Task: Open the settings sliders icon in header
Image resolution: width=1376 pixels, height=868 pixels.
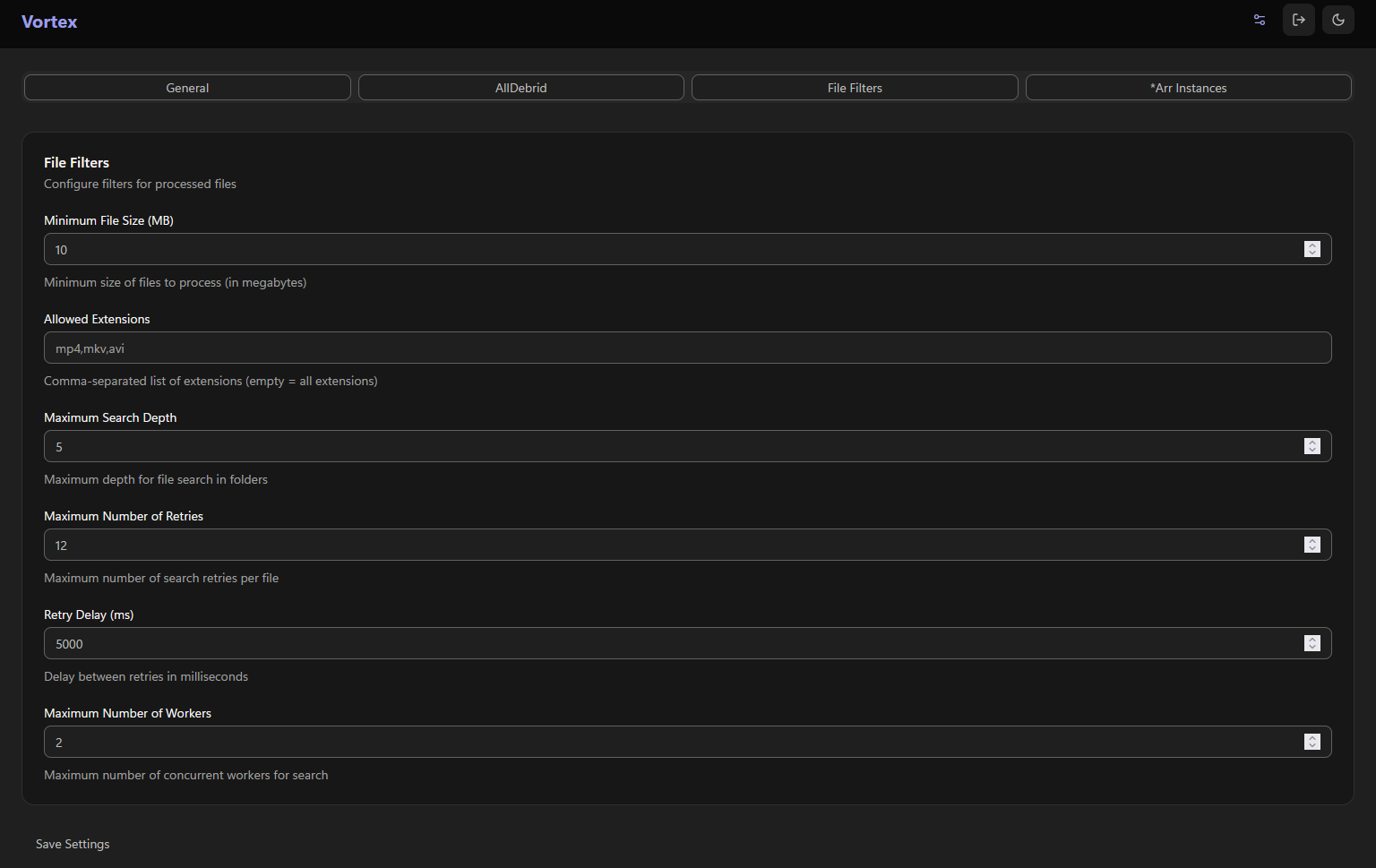Action: coord(1259,20)
